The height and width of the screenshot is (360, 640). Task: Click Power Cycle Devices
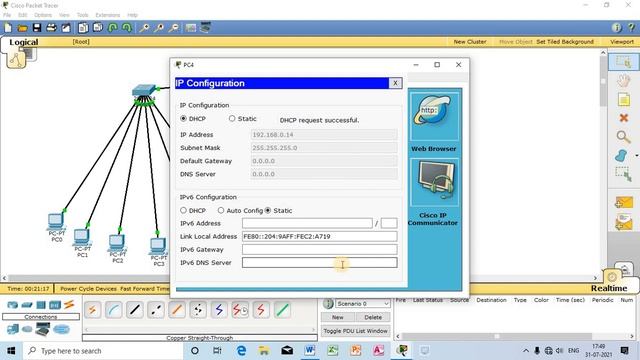tap(89, 289)
